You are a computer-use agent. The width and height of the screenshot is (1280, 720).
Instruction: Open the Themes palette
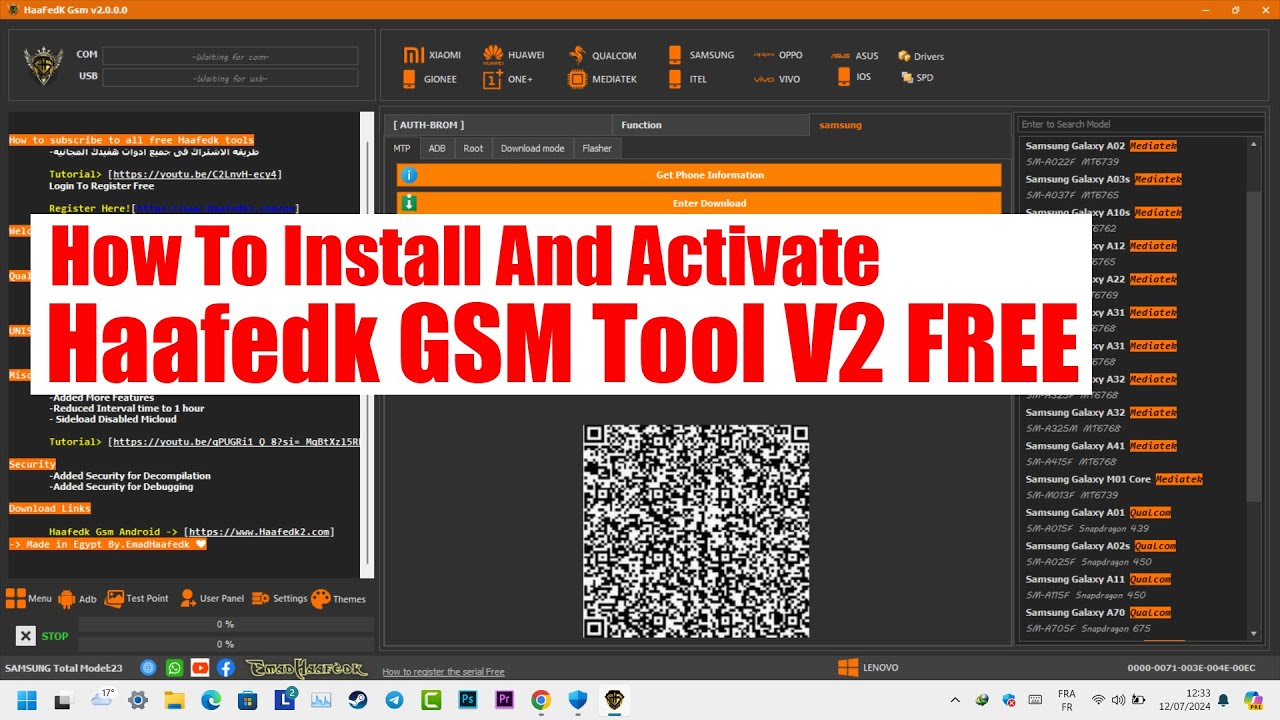point(338,599)
